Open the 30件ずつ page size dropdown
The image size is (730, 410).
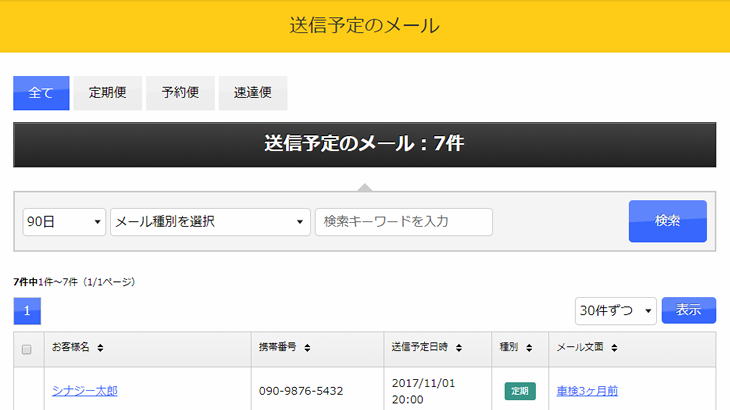click(615, 311)
